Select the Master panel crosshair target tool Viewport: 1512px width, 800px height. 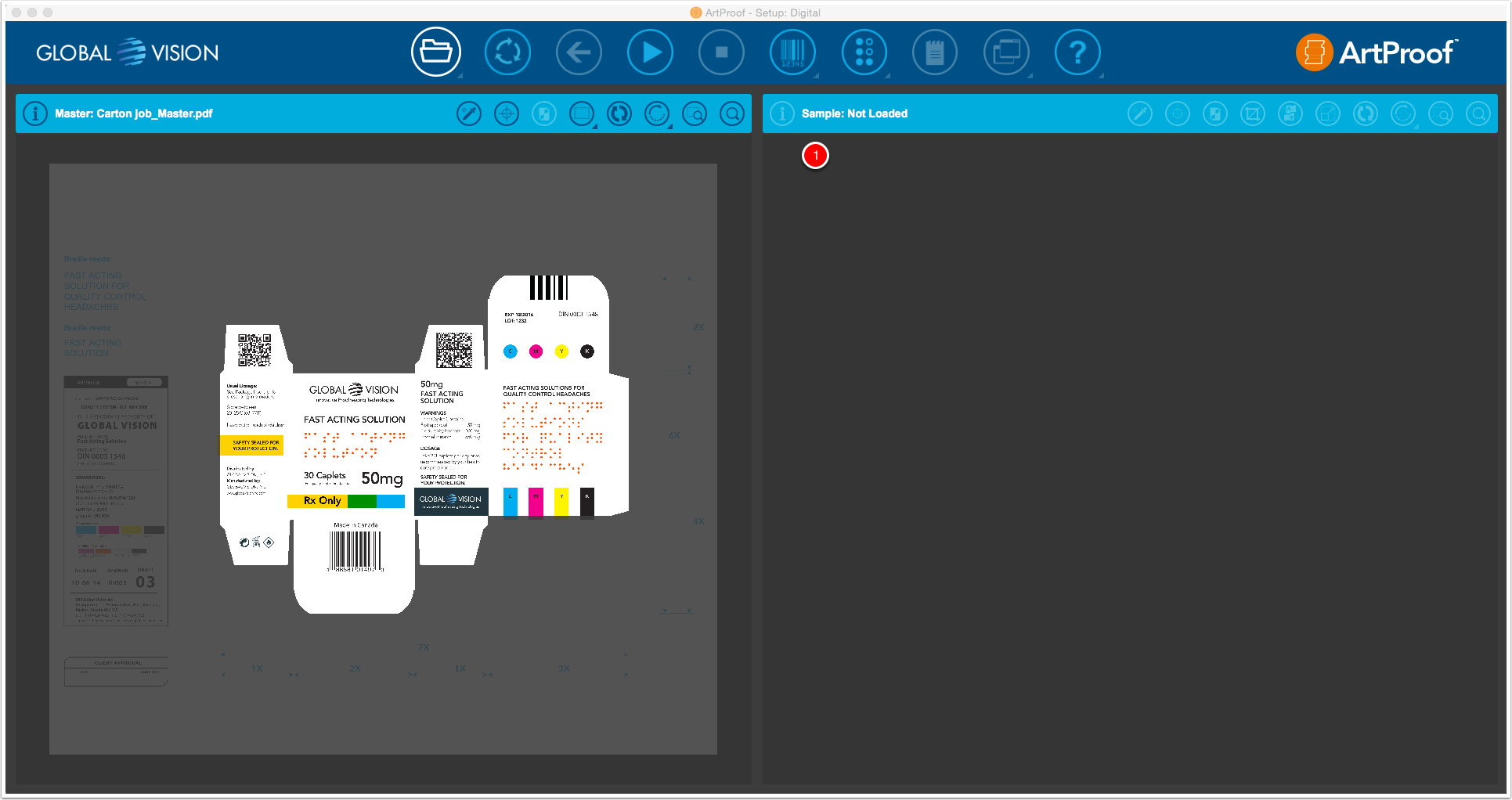[x=507, y=114]
